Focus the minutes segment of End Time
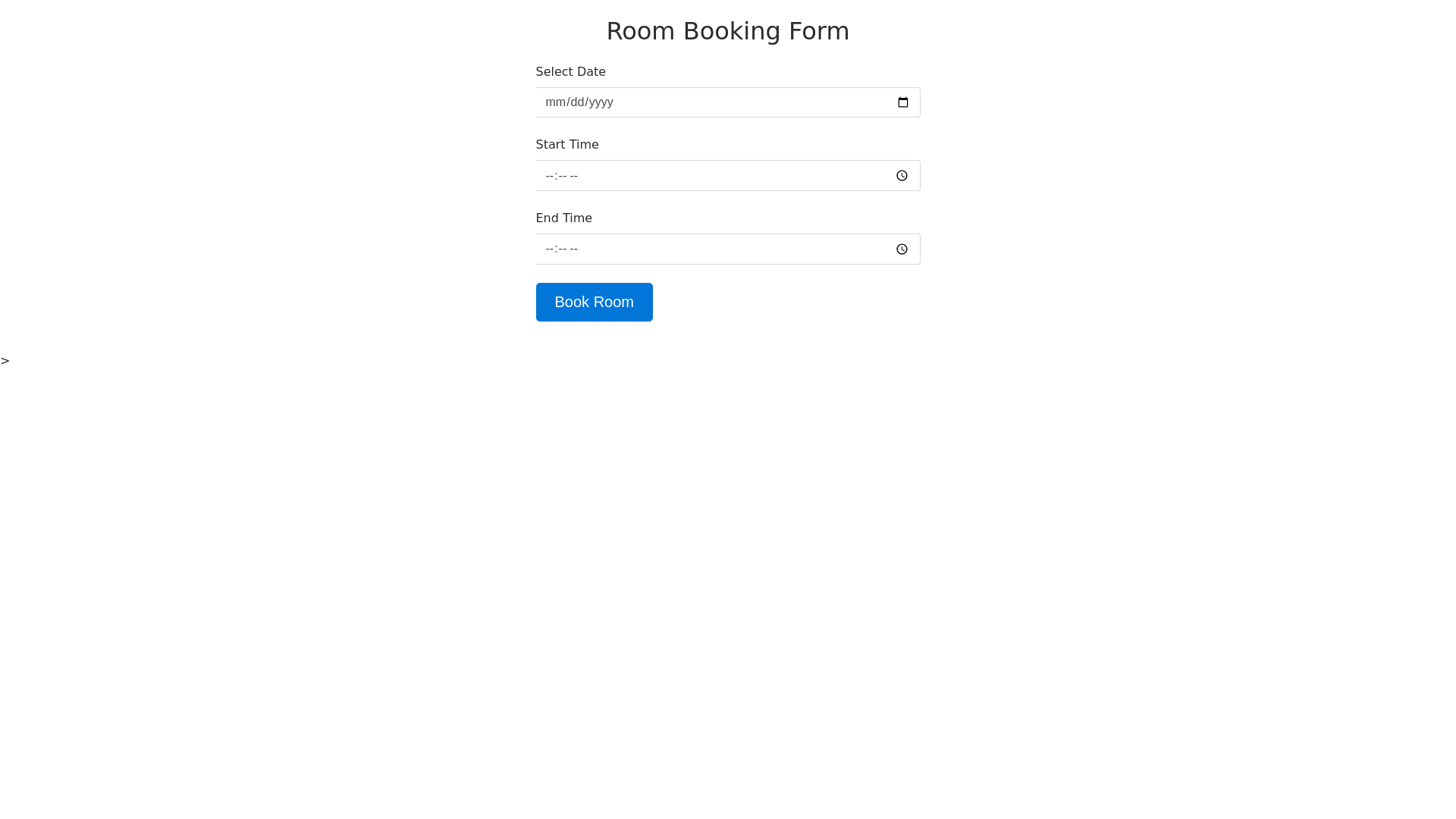 (x=561, y=249)
